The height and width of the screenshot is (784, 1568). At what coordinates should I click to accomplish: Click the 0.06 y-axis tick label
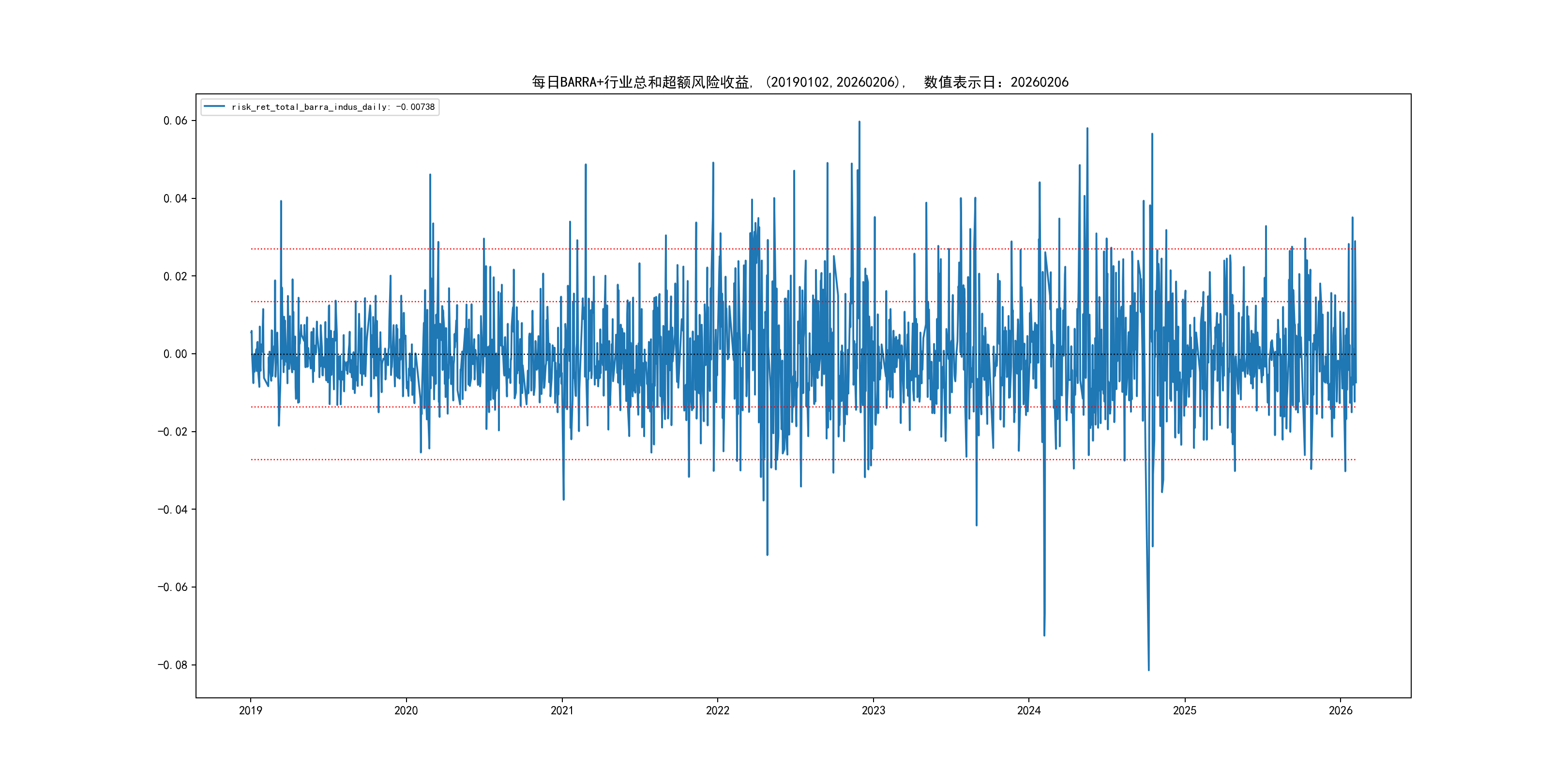[175, 121]
